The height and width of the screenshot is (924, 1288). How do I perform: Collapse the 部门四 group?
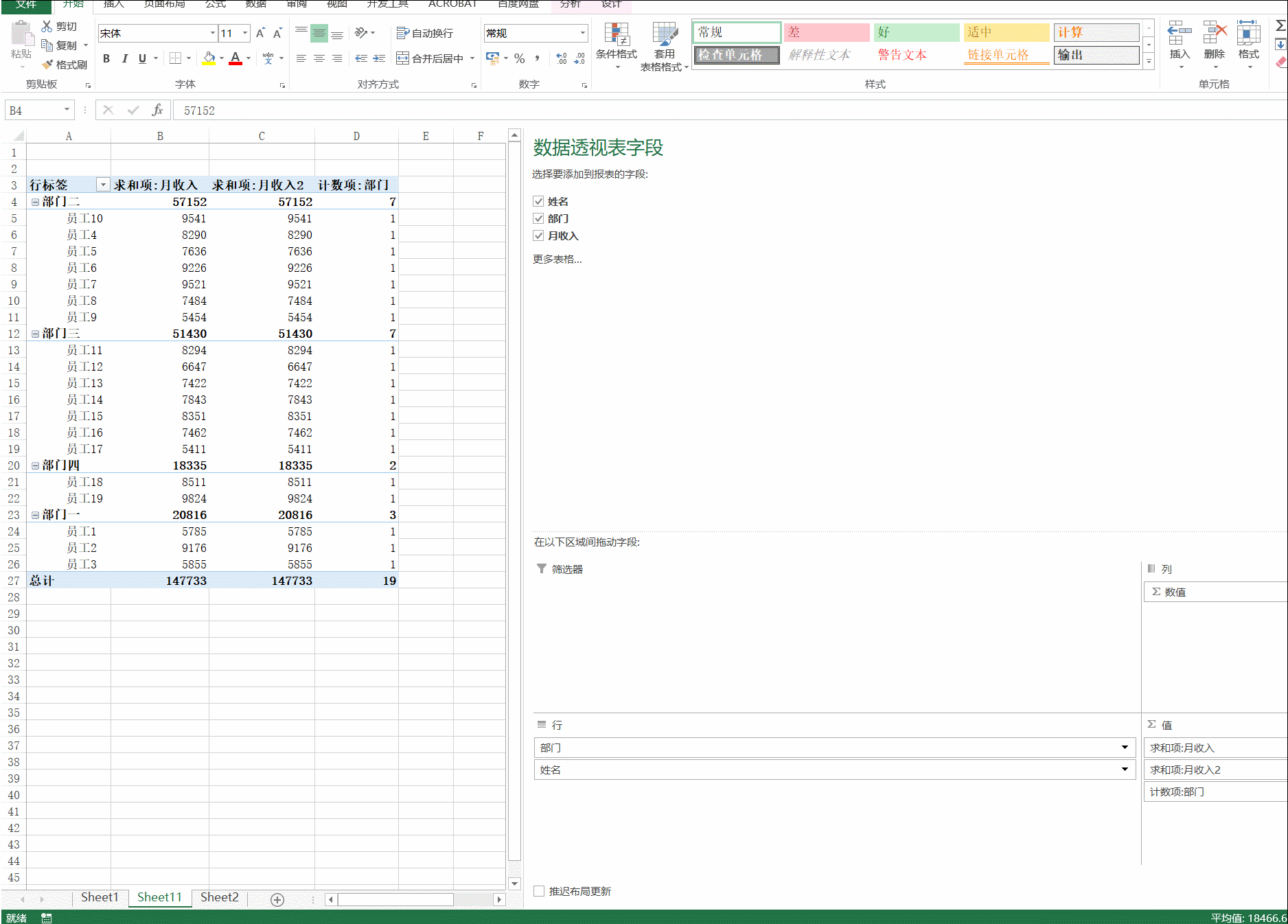tap(35, 465)
